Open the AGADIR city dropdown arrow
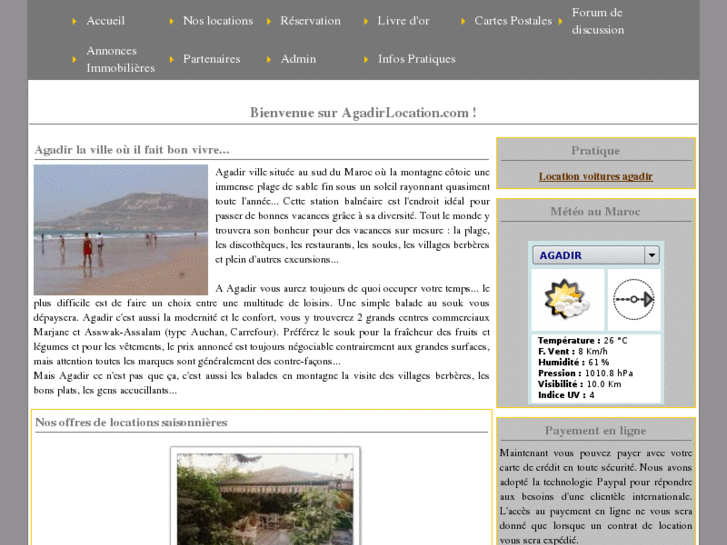 [x=651, y=255]
